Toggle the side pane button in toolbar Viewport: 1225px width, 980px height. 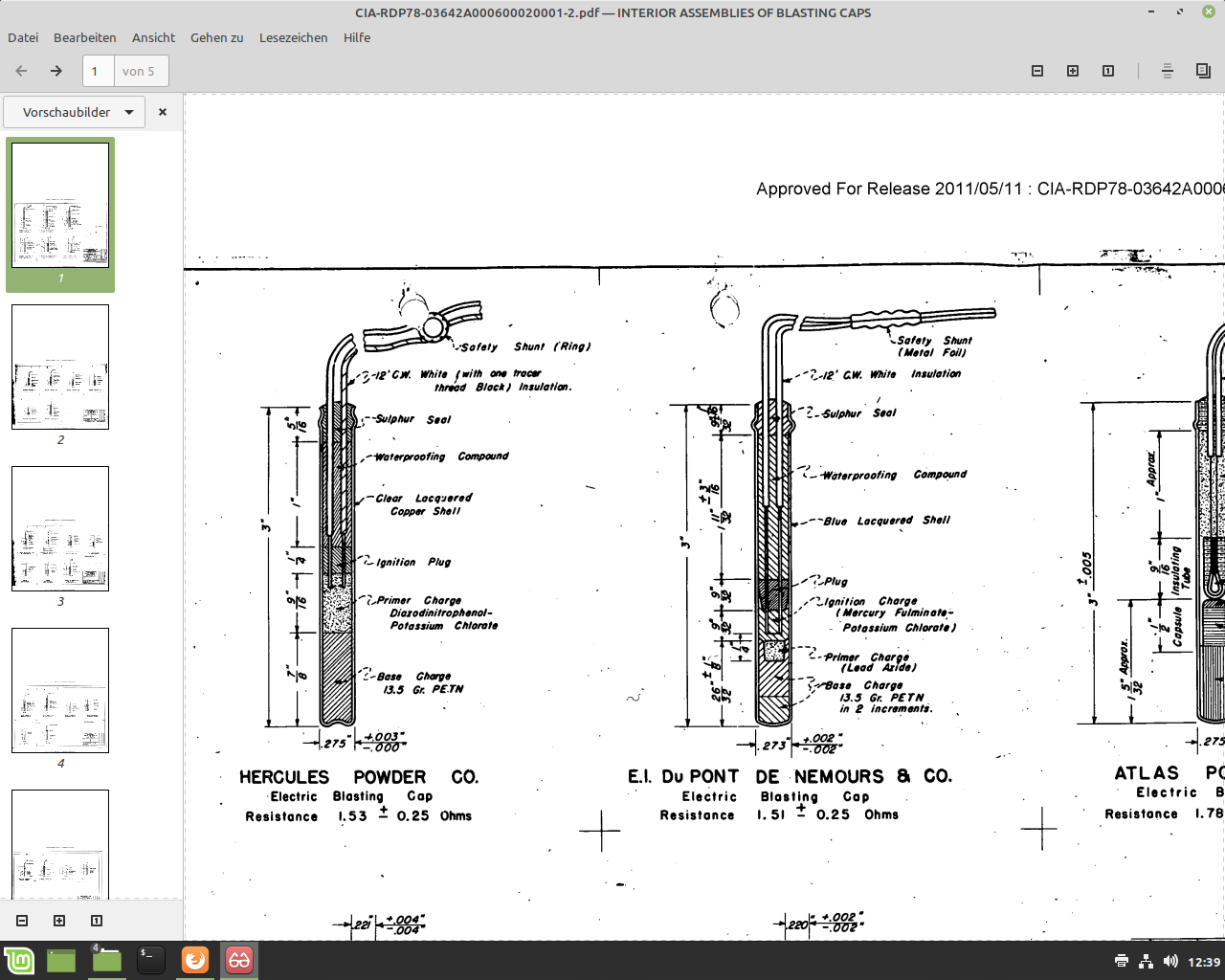click(x=1203, y=71)
